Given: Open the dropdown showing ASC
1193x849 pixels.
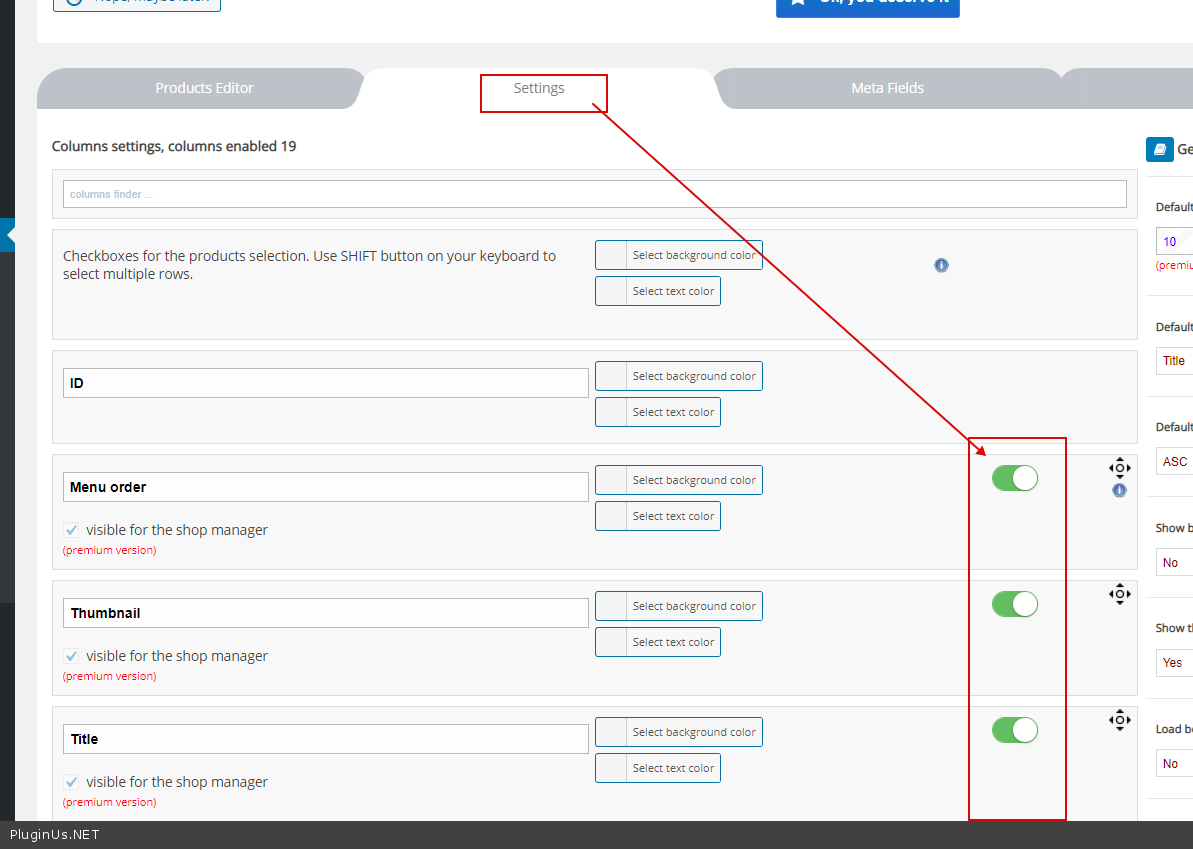Looking at the screenshot, I should pyautogui.click(x=1175, y=462).
